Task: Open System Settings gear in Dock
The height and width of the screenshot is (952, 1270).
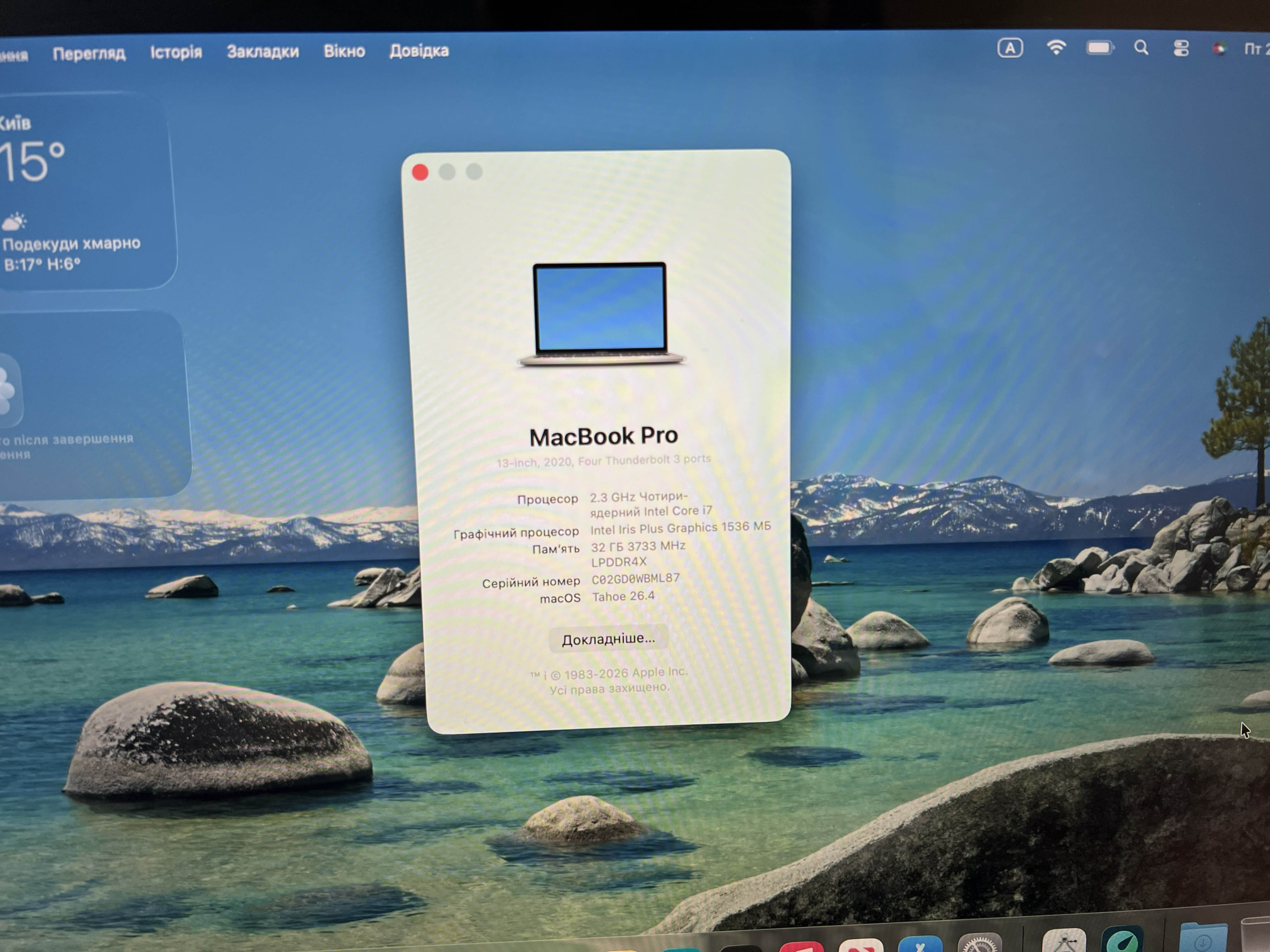Action: point(980,942)
